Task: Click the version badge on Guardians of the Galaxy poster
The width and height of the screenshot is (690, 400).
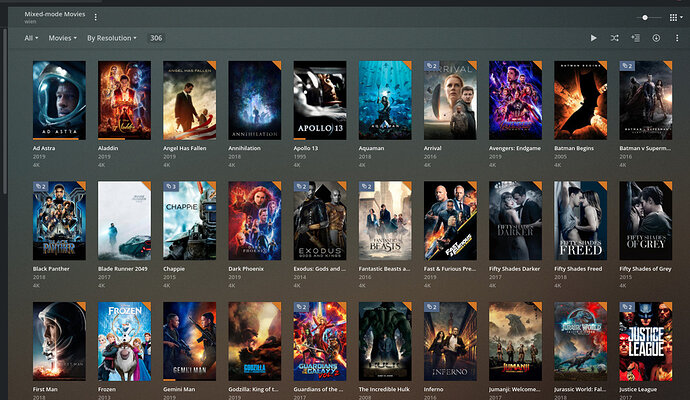Action: click(301, 307)
